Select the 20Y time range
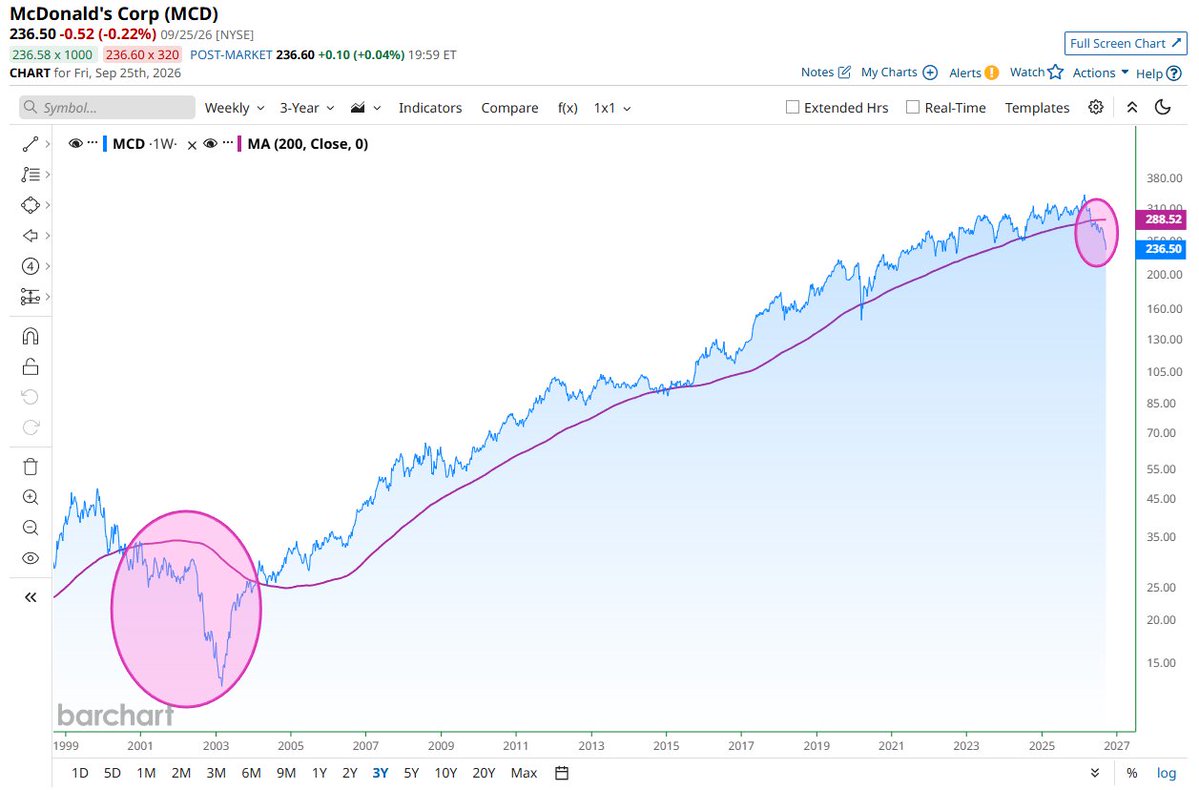Image resolution: width=1199 pixels, height=790 pixels. (x=484, y=773)
